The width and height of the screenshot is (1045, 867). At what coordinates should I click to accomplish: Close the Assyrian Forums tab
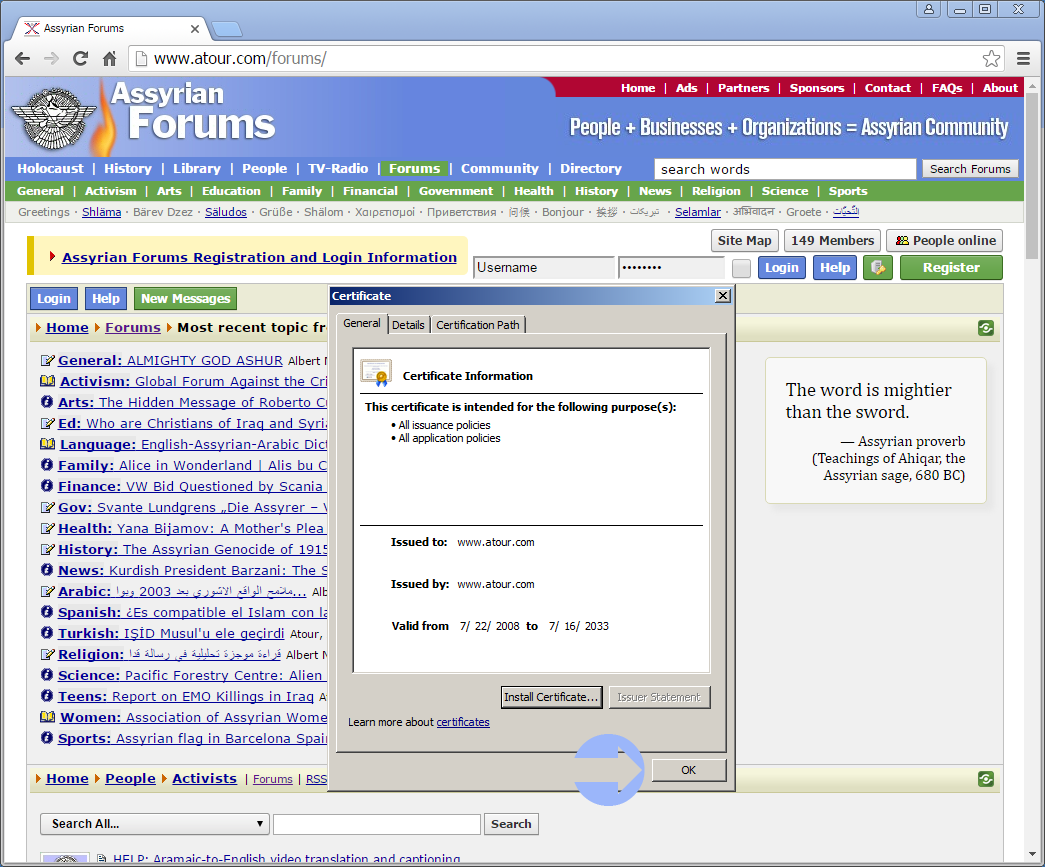[x=195, y=29]
